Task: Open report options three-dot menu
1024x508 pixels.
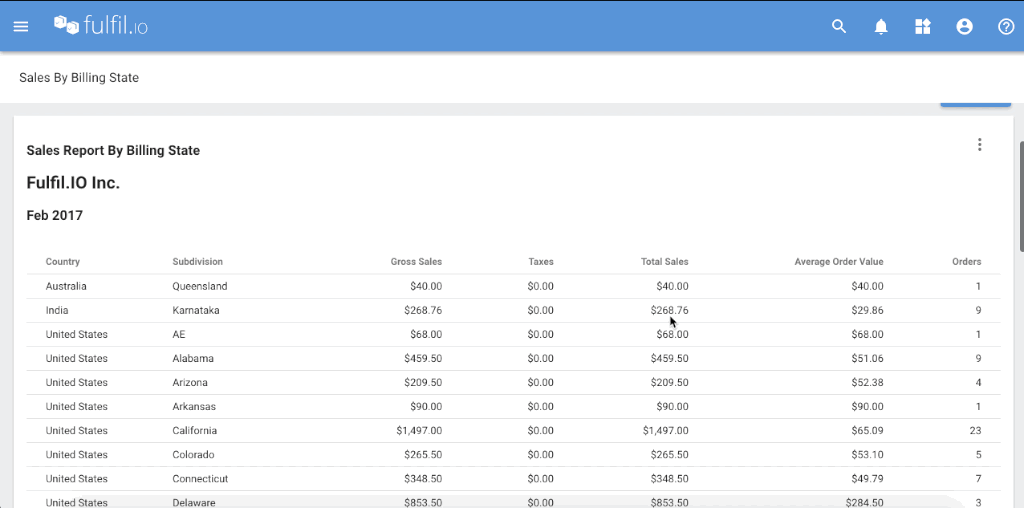Action: pos(979,144)
